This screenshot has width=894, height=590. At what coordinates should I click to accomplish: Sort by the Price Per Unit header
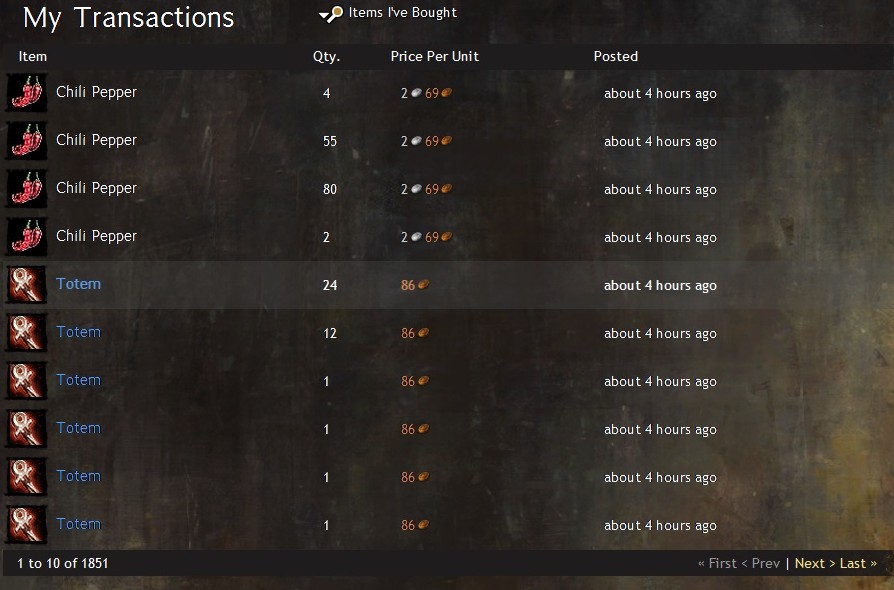(x=434, y=56)
